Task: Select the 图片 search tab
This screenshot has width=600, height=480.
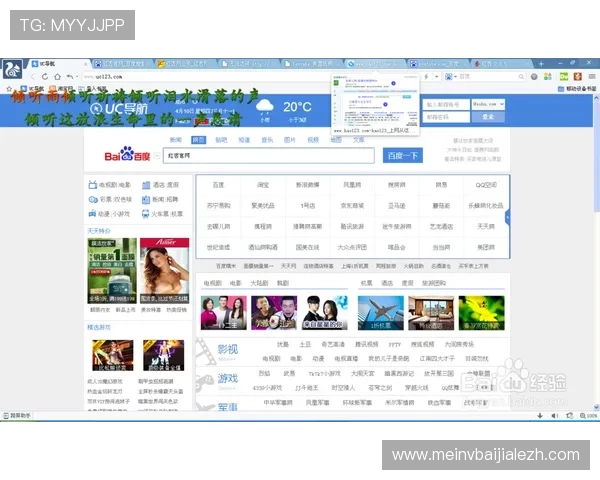Action: (x=290, y=140)
